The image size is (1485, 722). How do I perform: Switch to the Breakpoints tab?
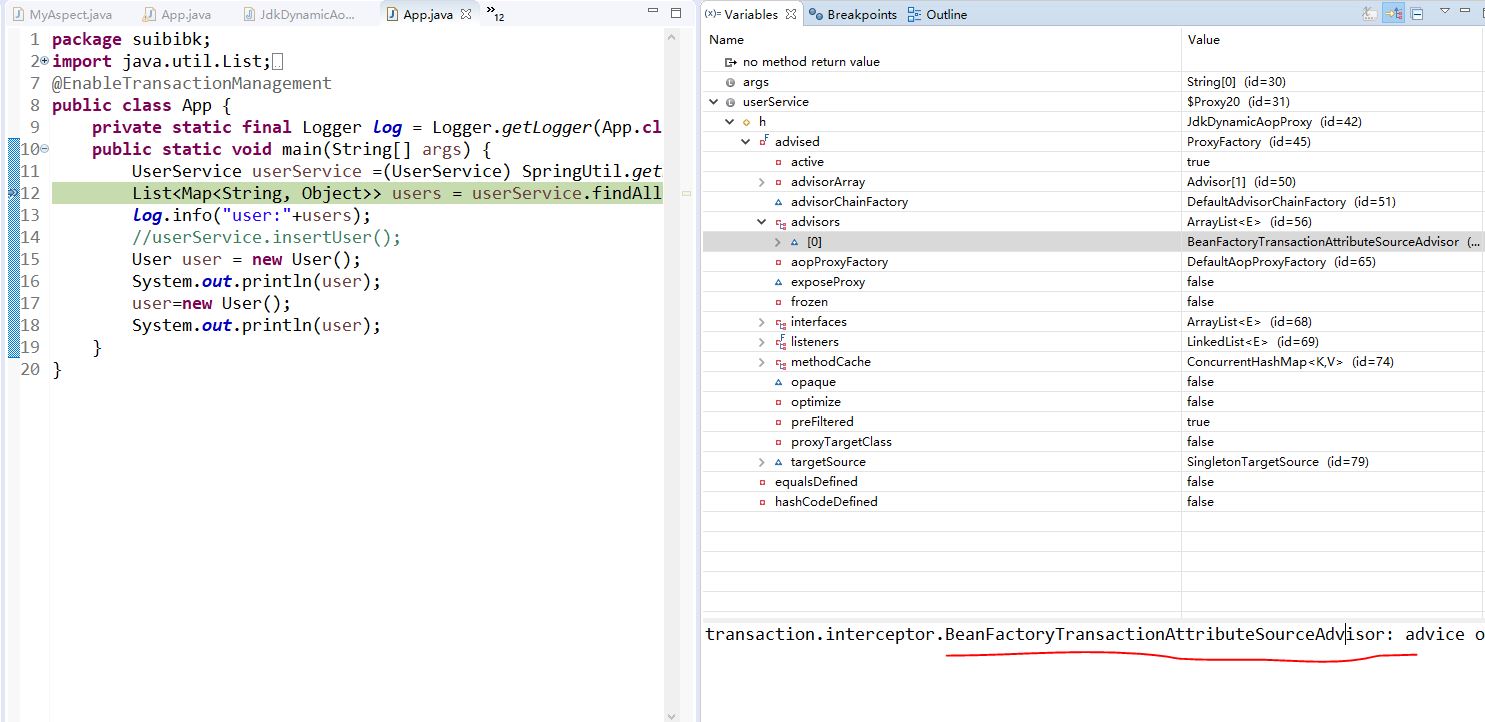click(853, 15)
